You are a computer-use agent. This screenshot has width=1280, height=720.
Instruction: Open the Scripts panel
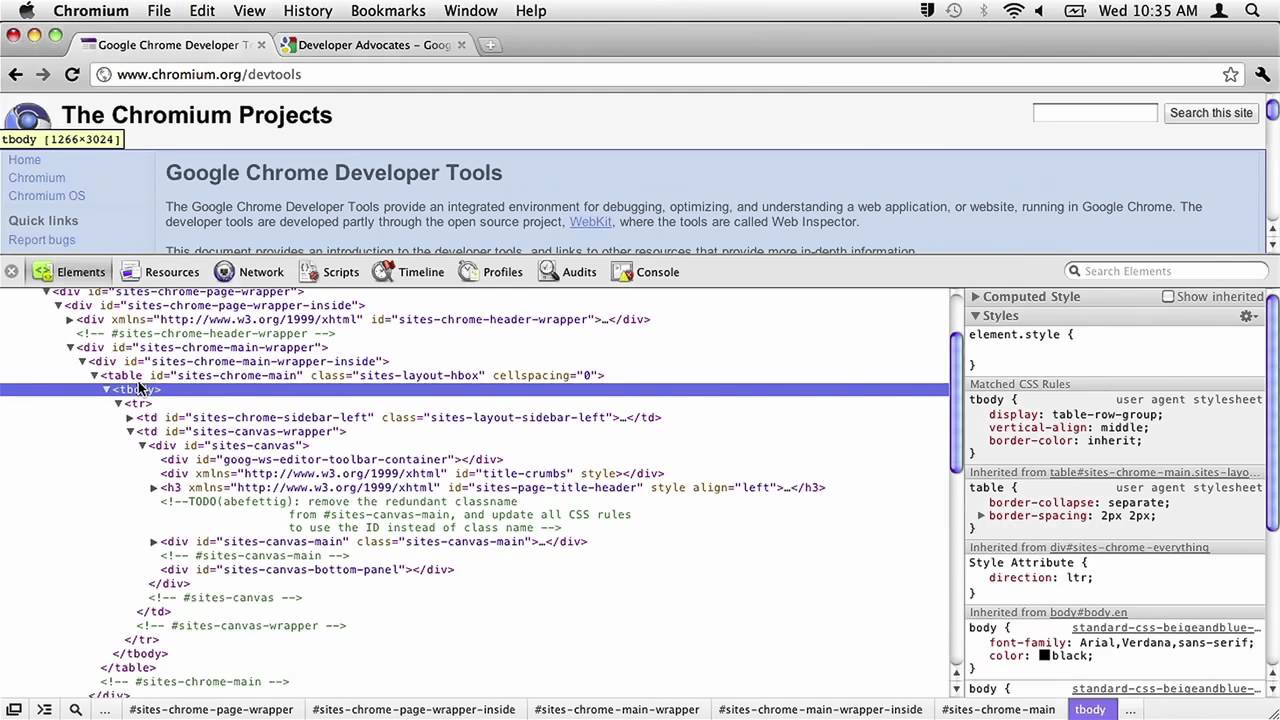click(328, 272)
